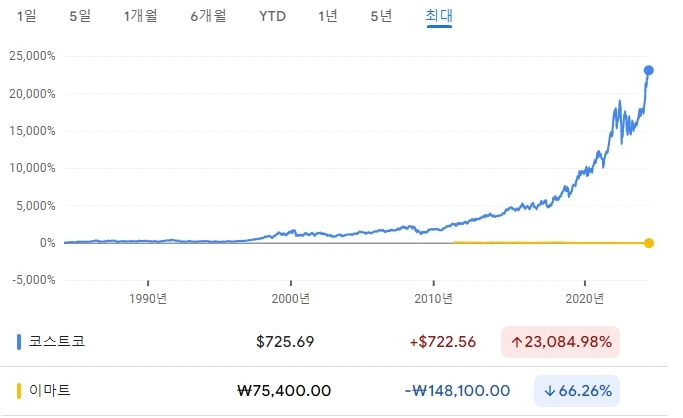Image resolution: width=683 pixels, height=418 pixels.
Task: Click the yellow 이마트 legend color bar
Action: (x=19, y=391)
